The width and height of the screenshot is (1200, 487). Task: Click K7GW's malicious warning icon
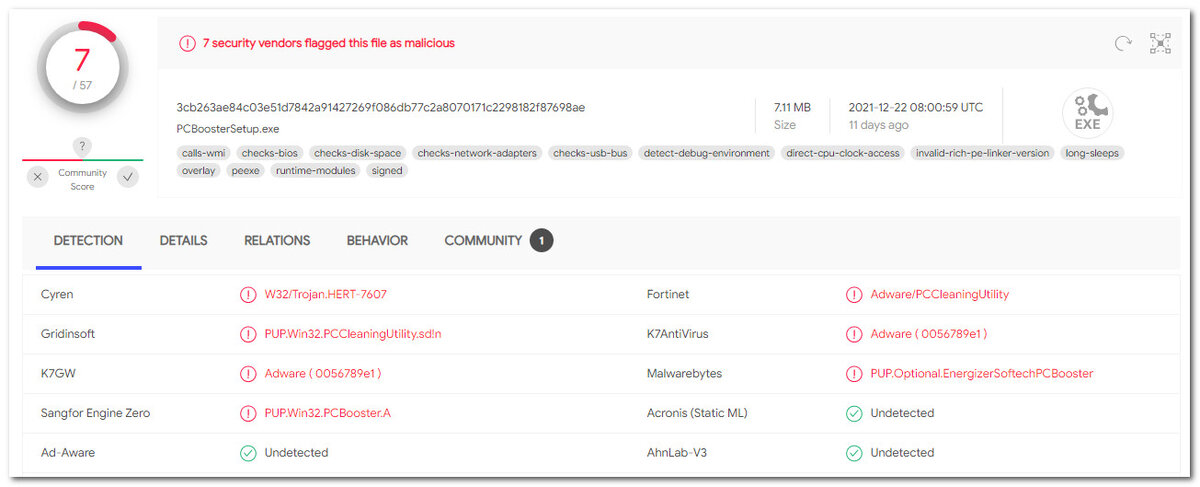coord(248,374)
